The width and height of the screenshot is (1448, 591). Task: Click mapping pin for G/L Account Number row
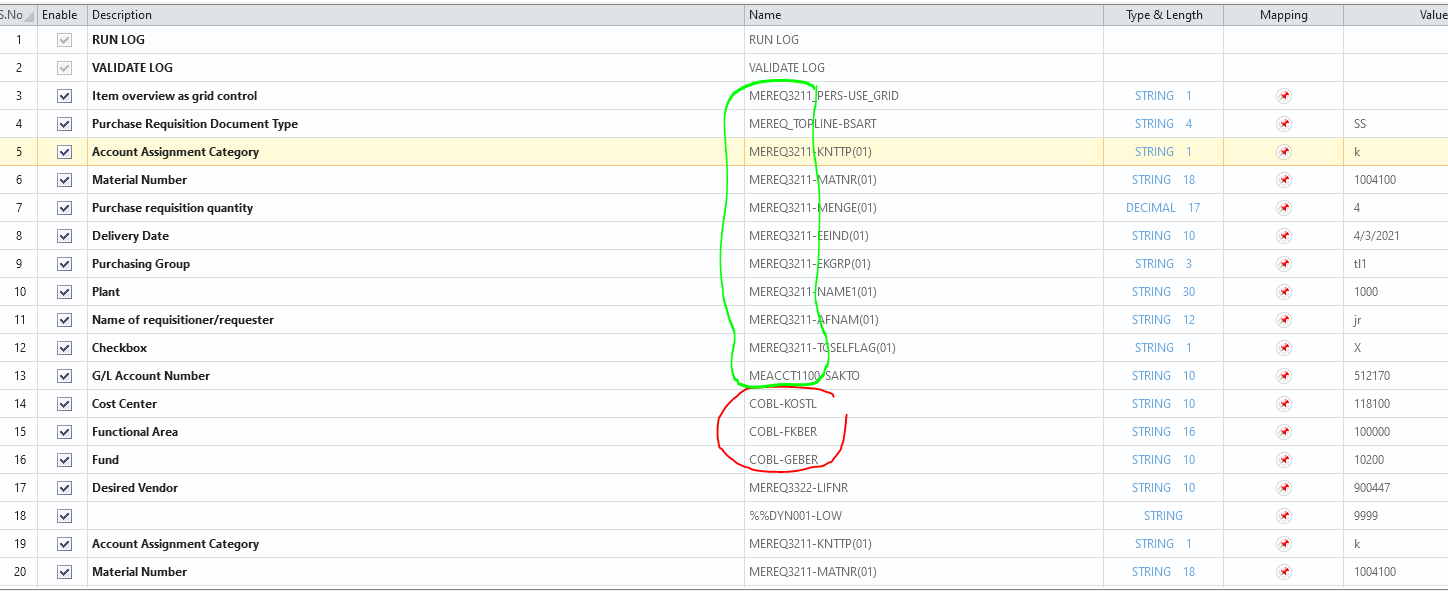(x=1284, y=376)
